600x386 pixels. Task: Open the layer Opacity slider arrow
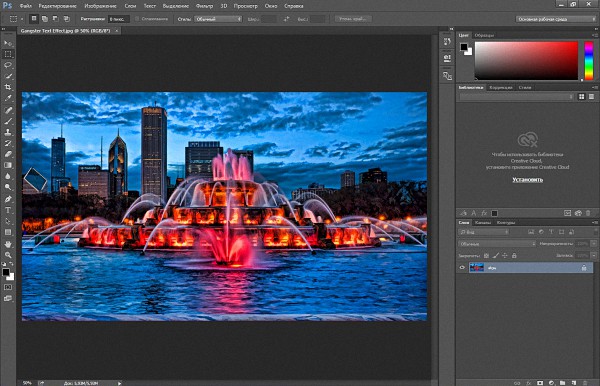tap(593, 244)
